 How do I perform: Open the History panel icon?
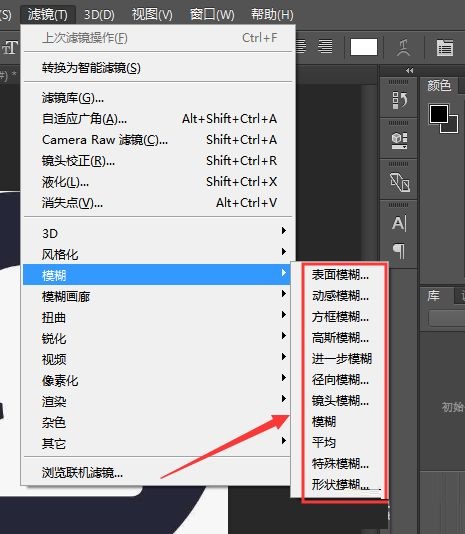pos(399,100)
